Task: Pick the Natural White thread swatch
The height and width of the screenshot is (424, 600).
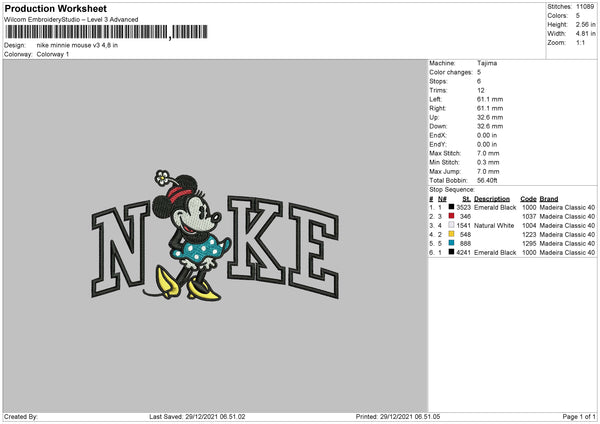Action: [452, 225]
